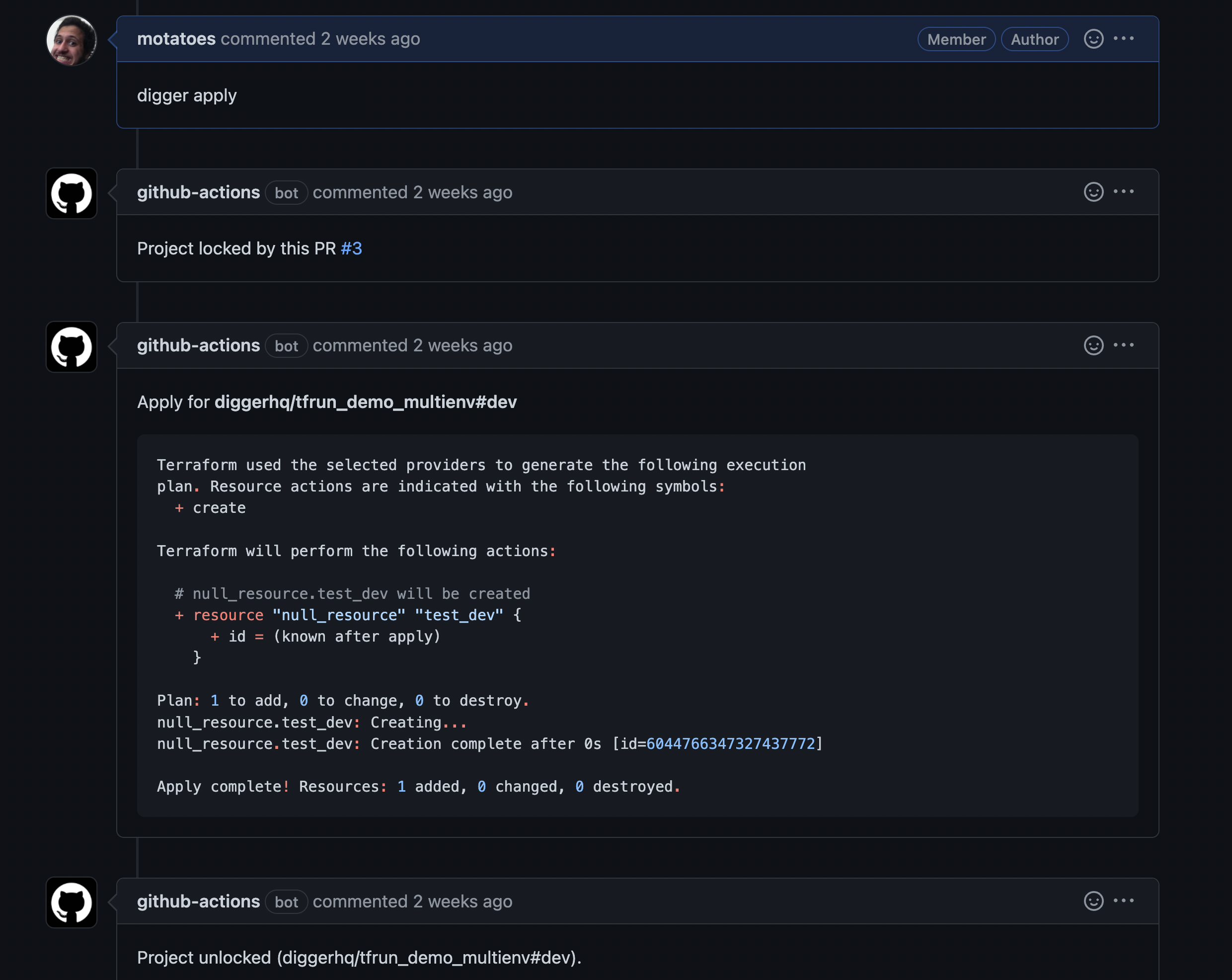Click 2 weeks ago timestamp on motatoes comment
The height and width of the screenshot is (980, 1232).
pos(370,39)
